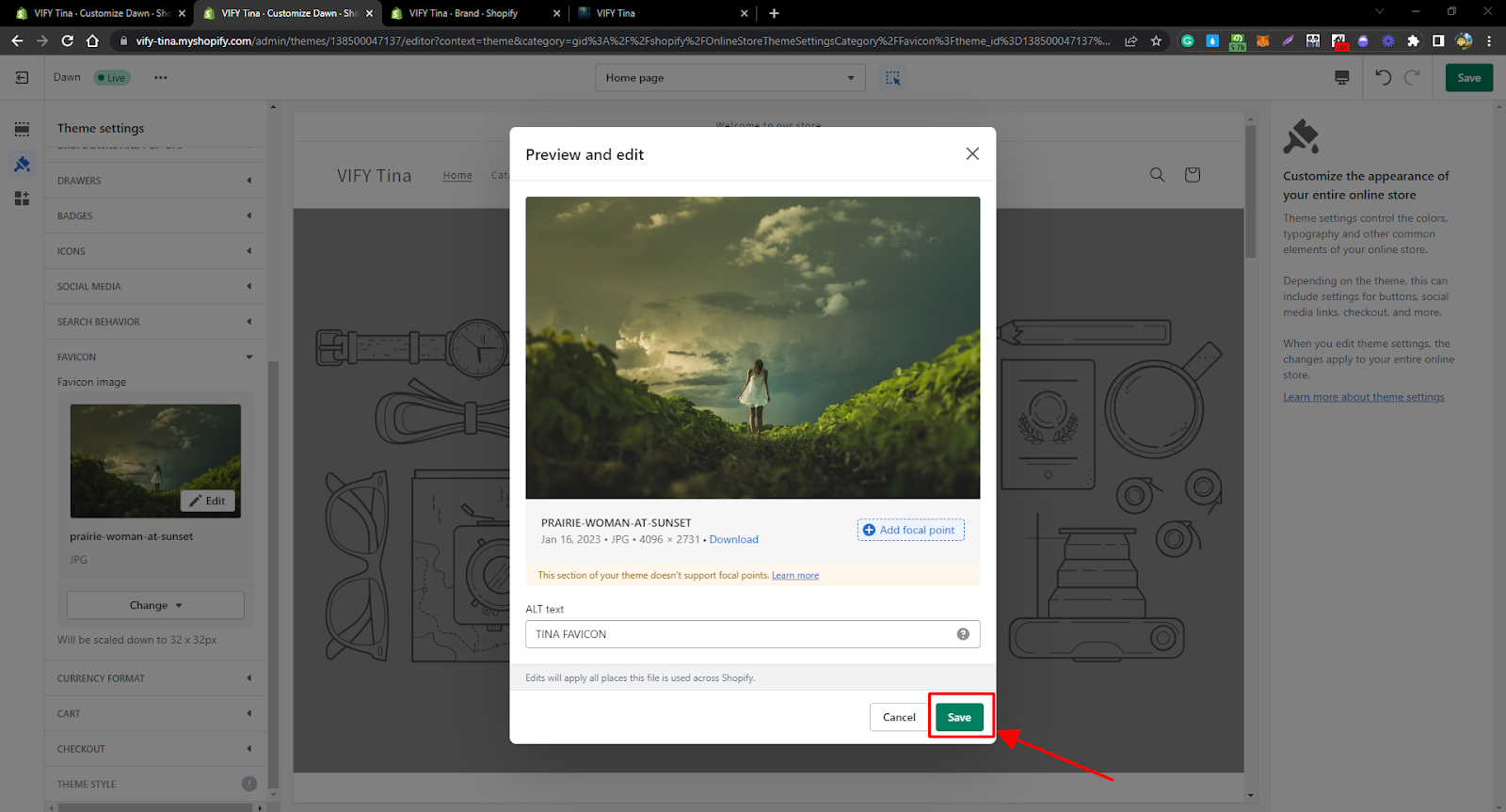Expand the BADGES settings section
Viewport: 1506px width, 812px height.
pyautogui.click(x=155, y=216)
